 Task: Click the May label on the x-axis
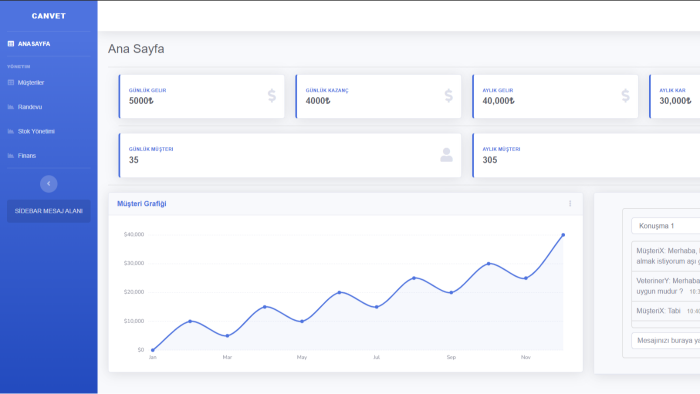click(x=302, y=357)
